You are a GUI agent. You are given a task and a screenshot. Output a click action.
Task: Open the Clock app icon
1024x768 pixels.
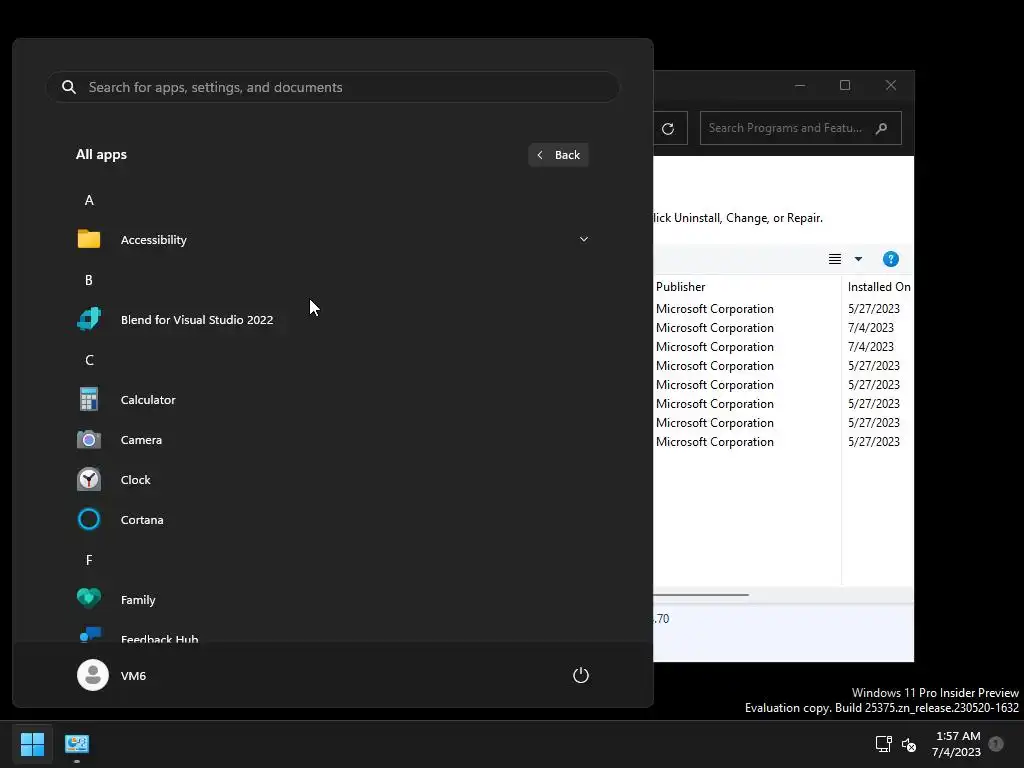pyautogui.click(x=89, y=479)
